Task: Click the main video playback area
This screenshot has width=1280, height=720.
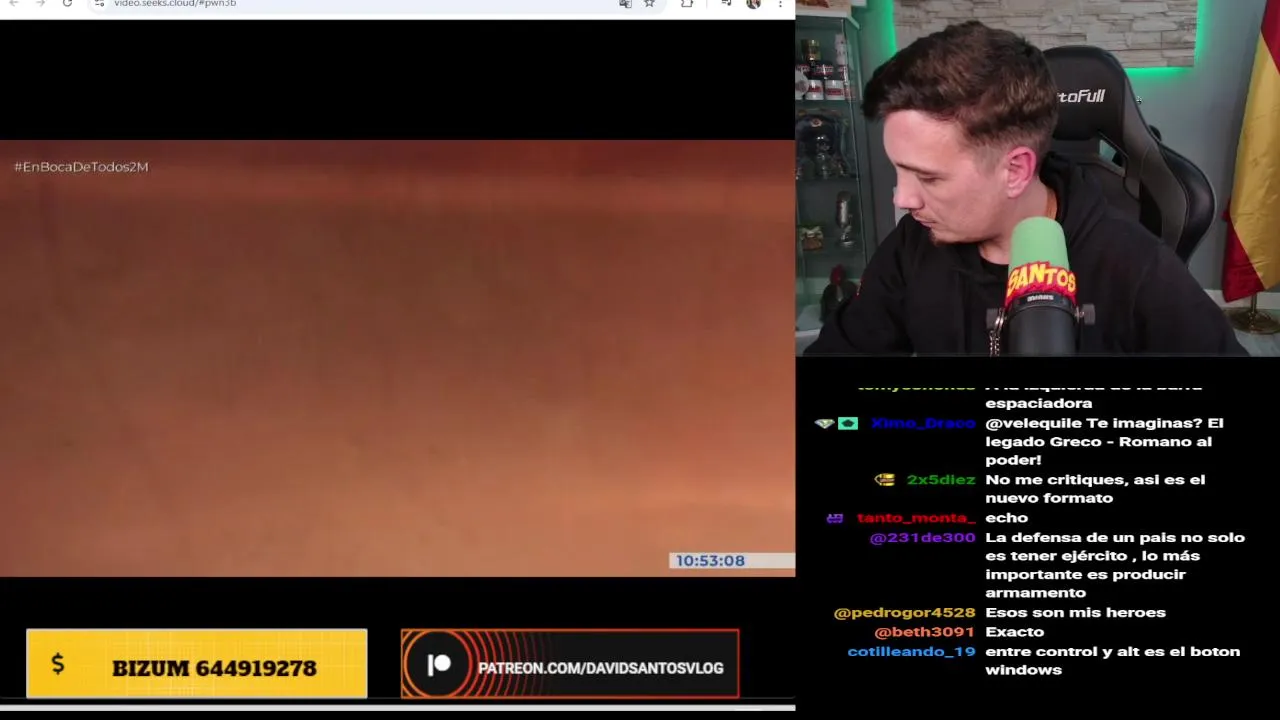Action: pos(397,358)
